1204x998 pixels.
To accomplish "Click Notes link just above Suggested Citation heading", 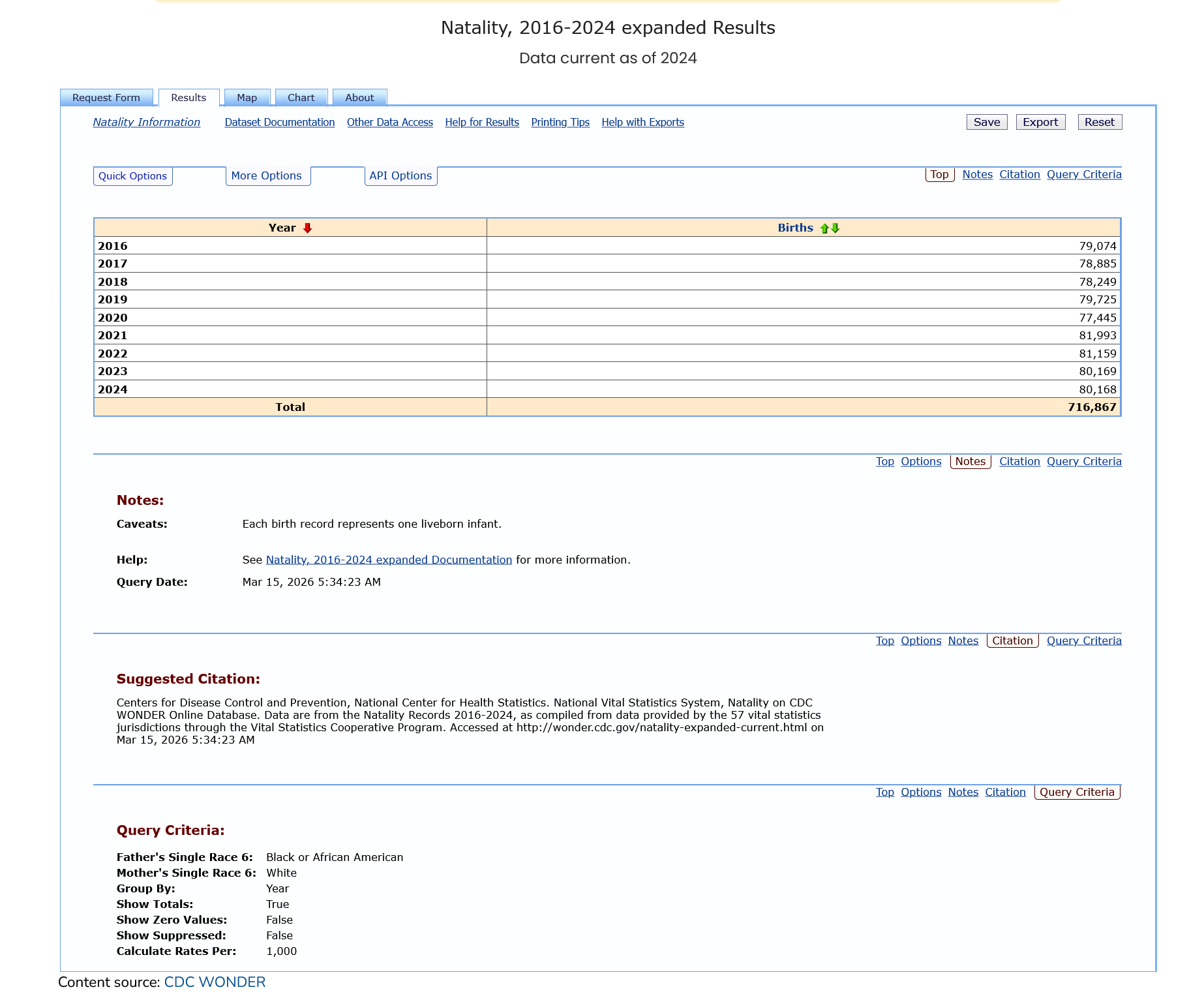I will [x=963, y=641].
